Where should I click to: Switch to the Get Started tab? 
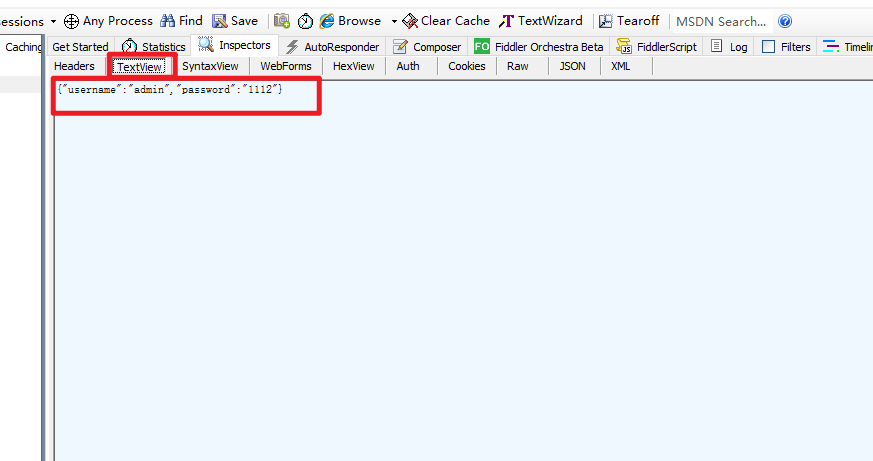(80, 47)
